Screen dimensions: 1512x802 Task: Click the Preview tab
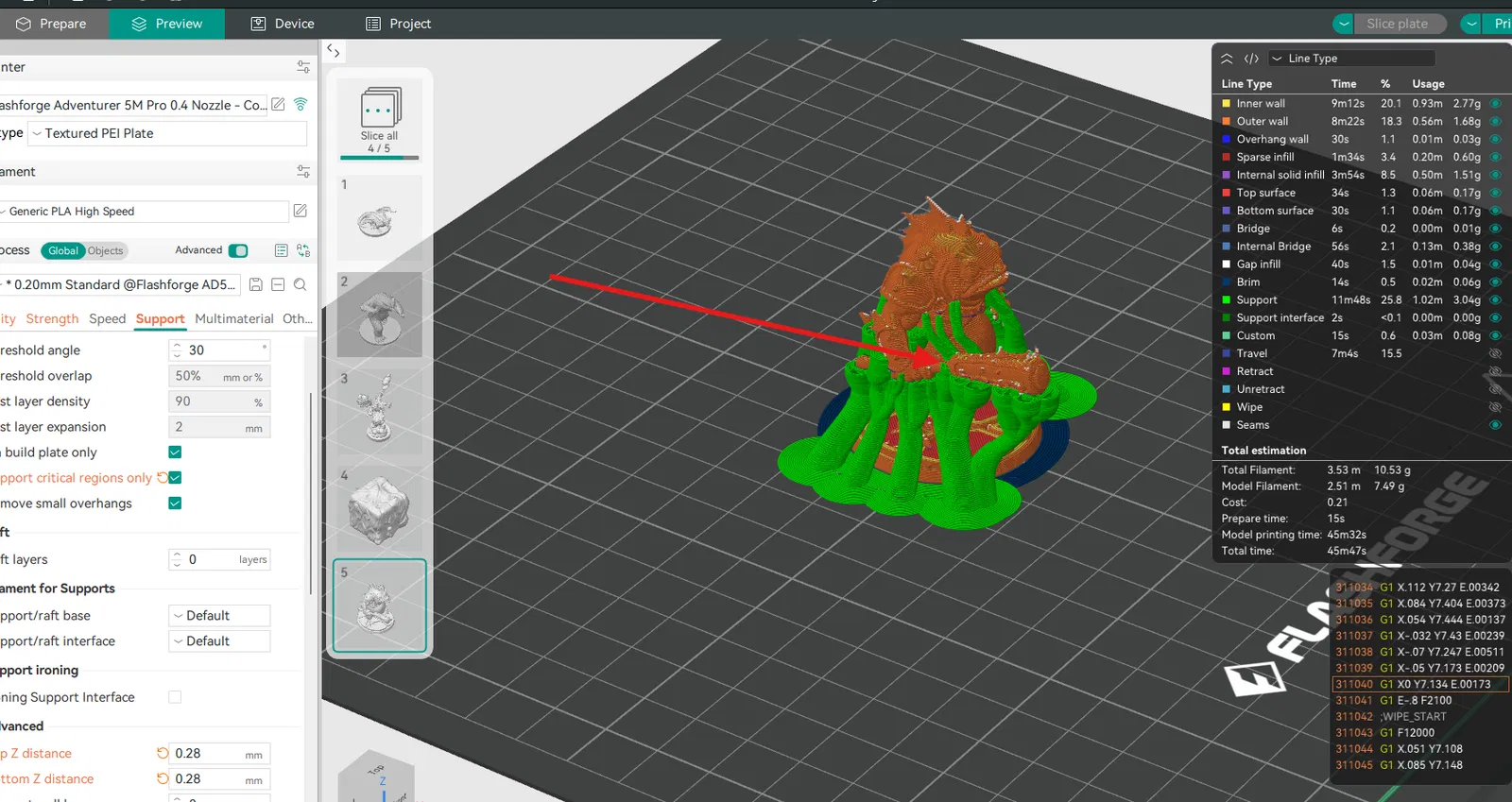[x=166, y=24]
